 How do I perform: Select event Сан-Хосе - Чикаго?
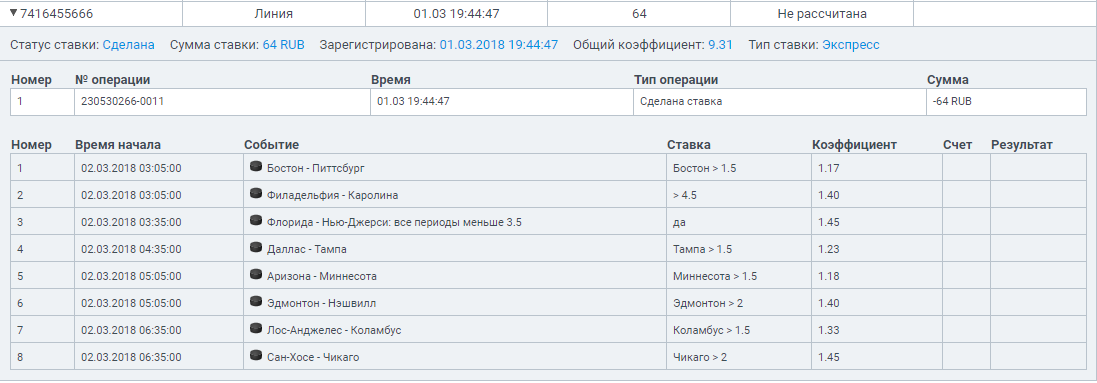[313, 358]
